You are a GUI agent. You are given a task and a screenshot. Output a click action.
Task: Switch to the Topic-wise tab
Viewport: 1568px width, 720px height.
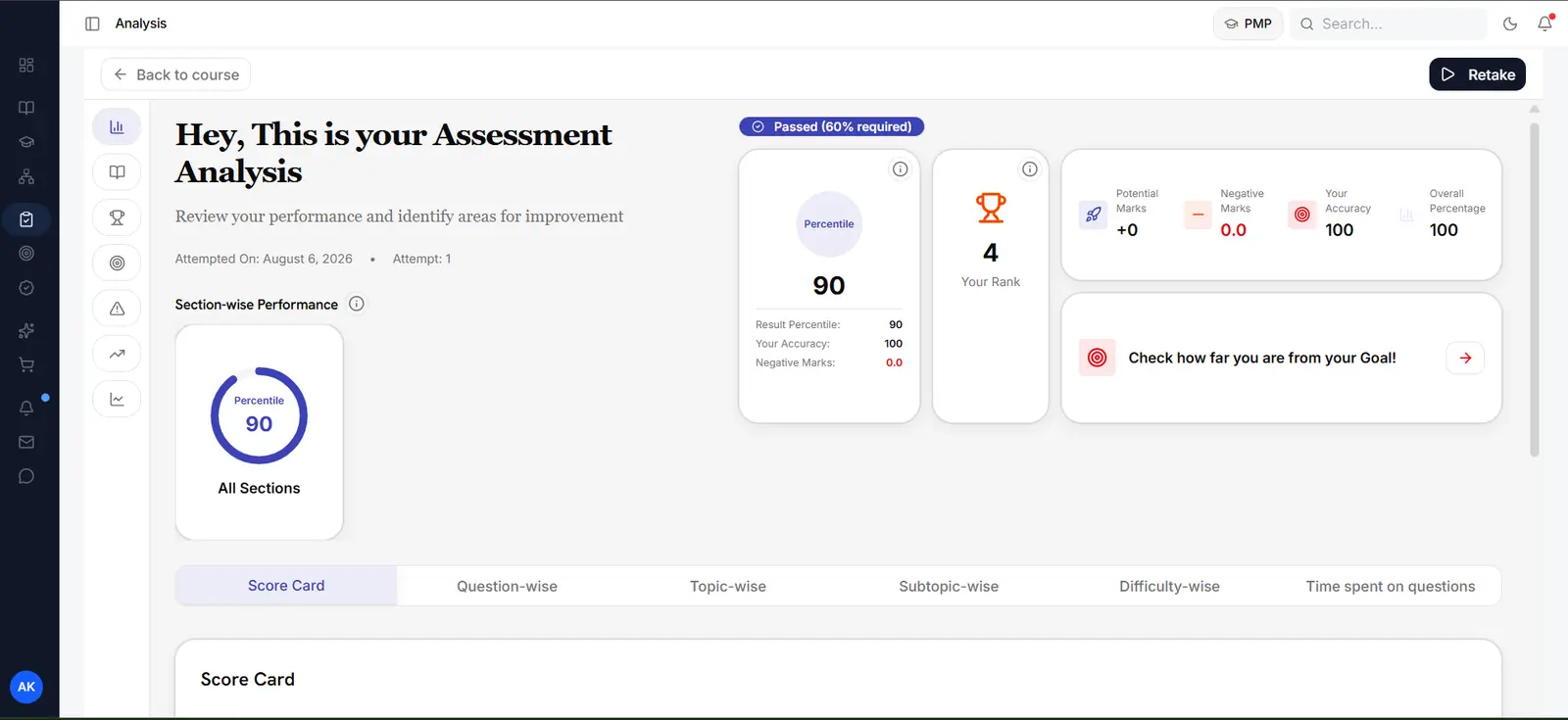[728, 586]
